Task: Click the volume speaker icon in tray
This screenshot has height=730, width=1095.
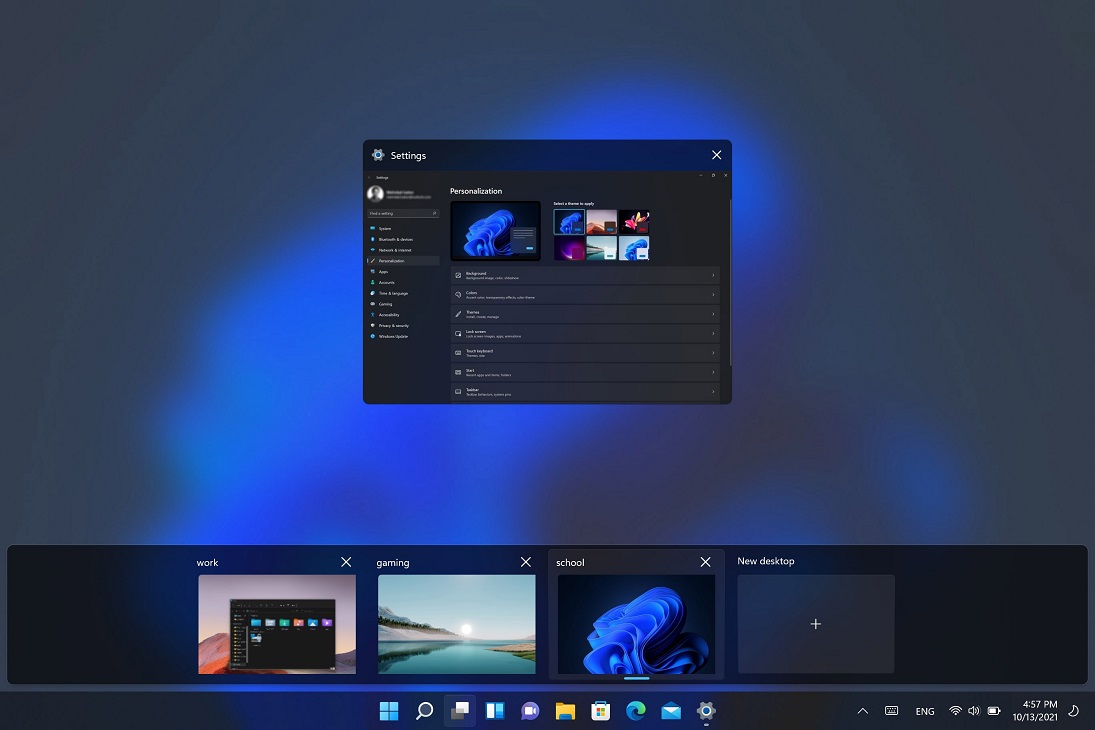Action: pos(974,711)
